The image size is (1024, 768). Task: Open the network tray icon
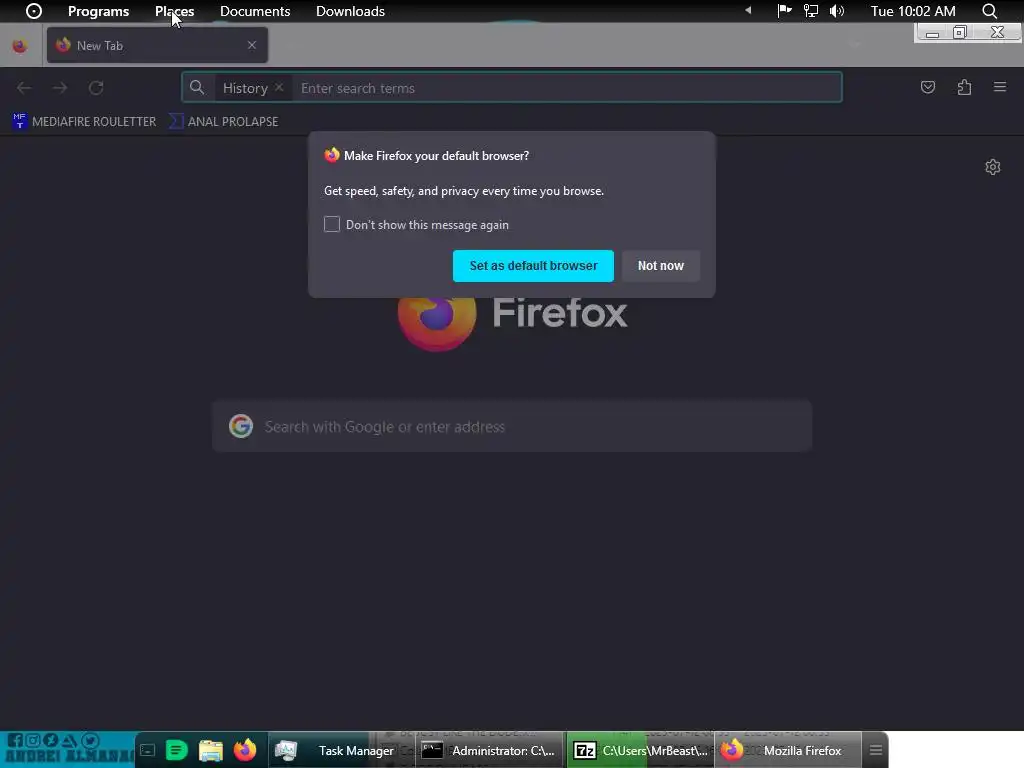tap(810, 10)
